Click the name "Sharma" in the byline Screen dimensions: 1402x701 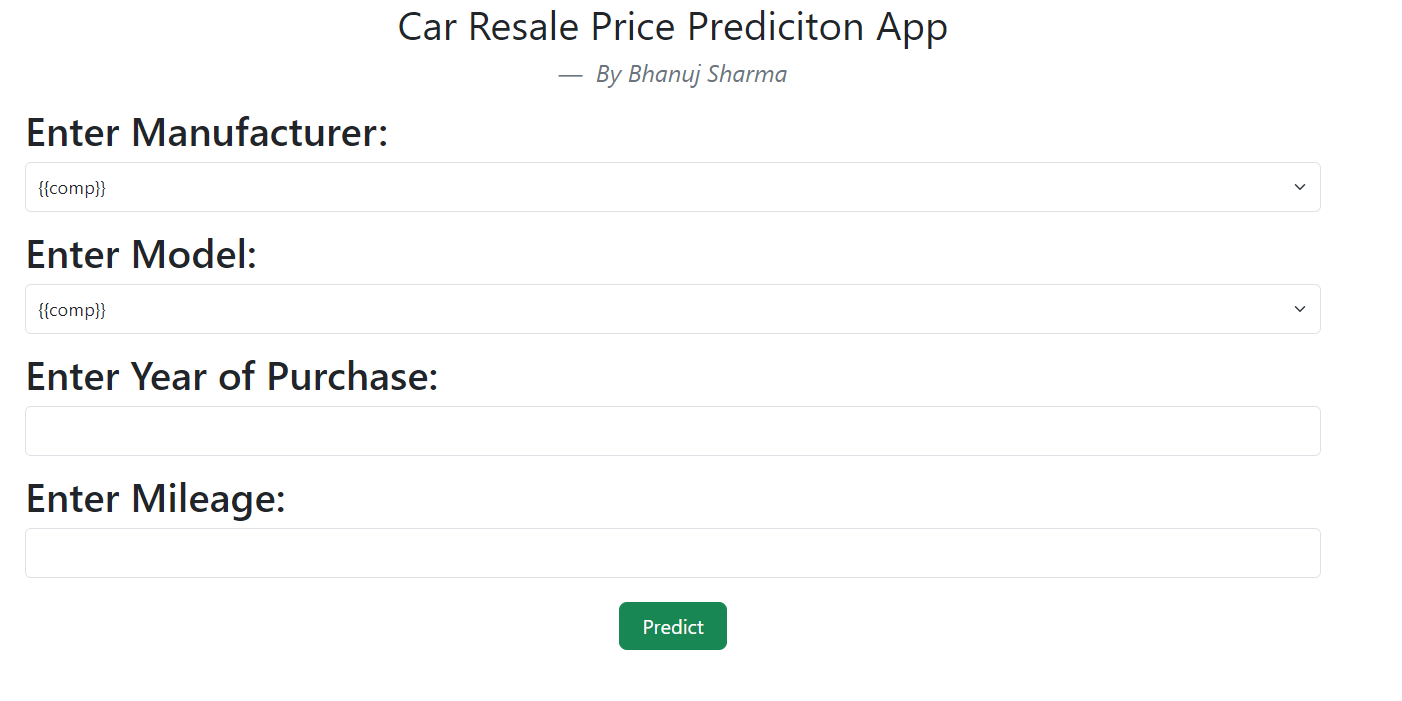(x=749, y=74)
